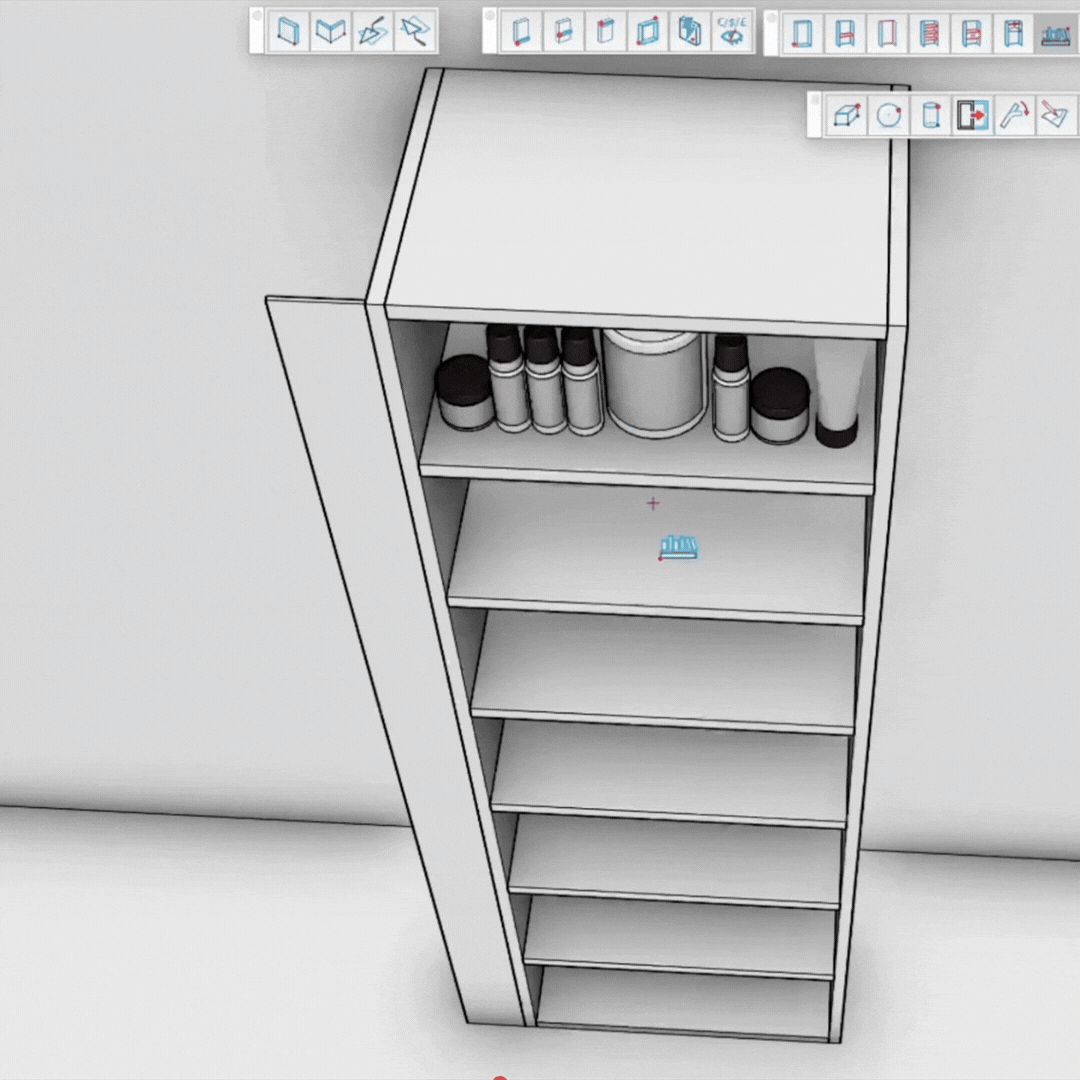Choose the circle drawing tool
The width and height of the screenshot is (1080, 1080).
(888, 116)
